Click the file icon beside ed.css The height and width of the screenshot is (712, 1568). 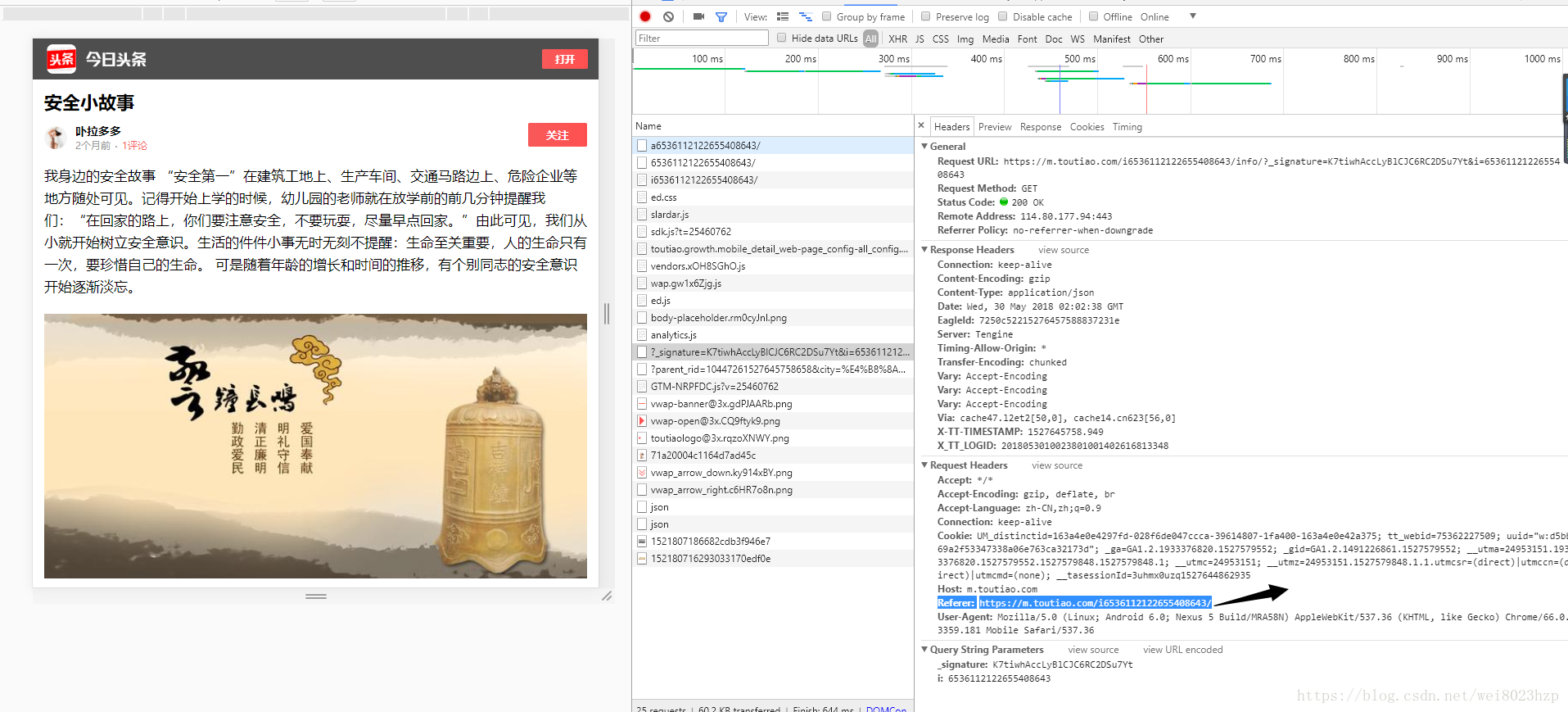click(642, 197)
